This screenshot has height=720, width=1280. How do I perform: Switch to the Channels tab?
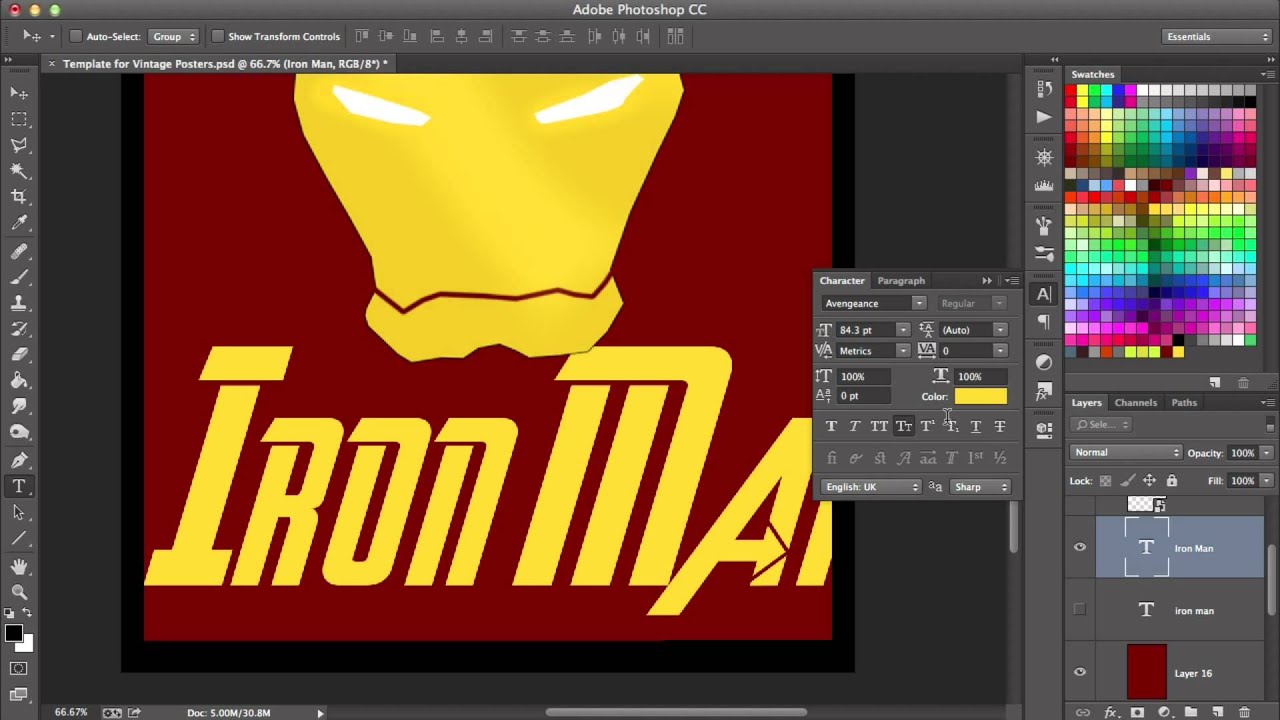click(1136, 403)
